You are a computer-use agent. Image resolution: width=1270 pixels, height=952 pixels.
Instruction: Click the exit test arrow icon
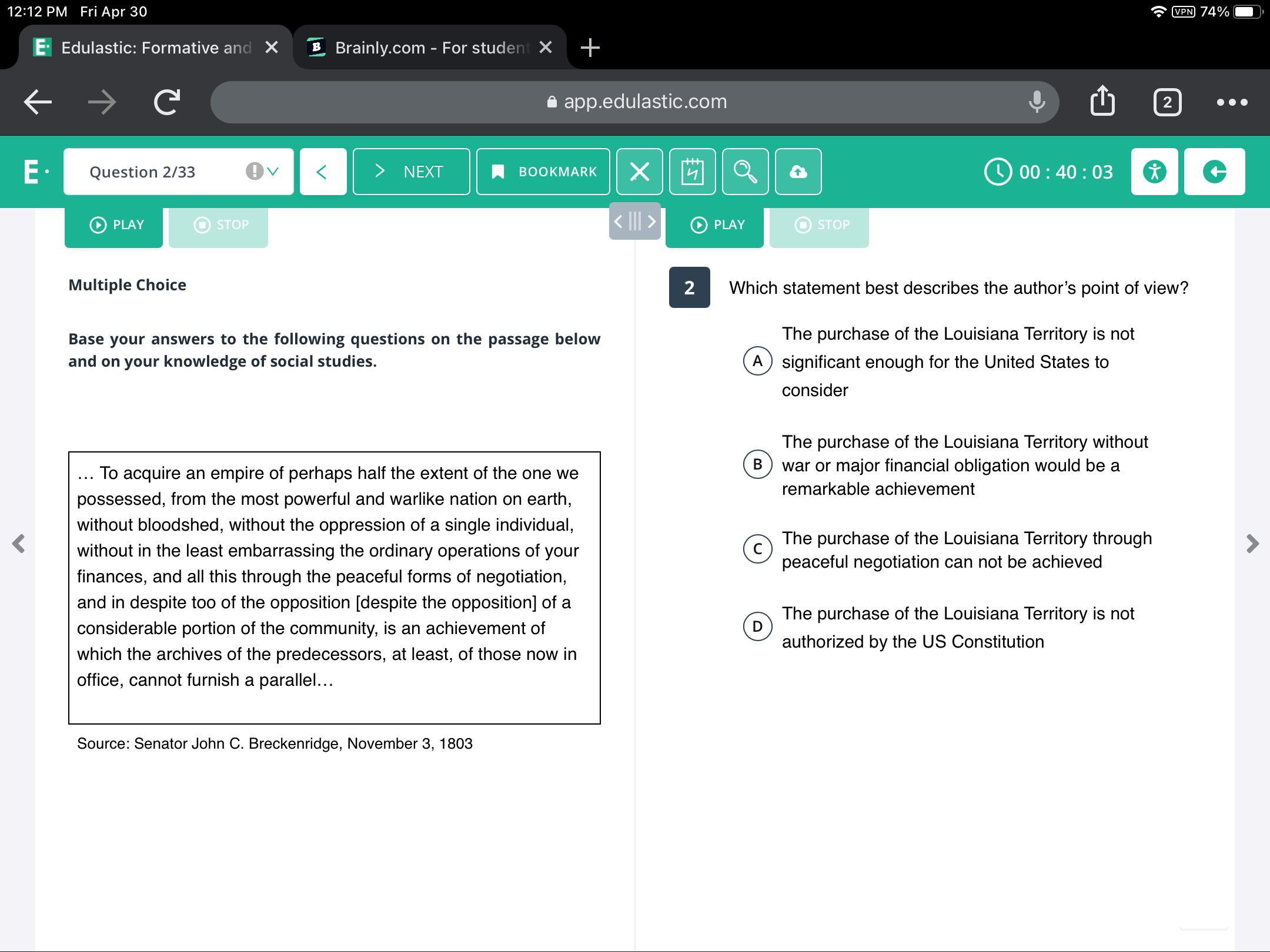[1214, 172]
